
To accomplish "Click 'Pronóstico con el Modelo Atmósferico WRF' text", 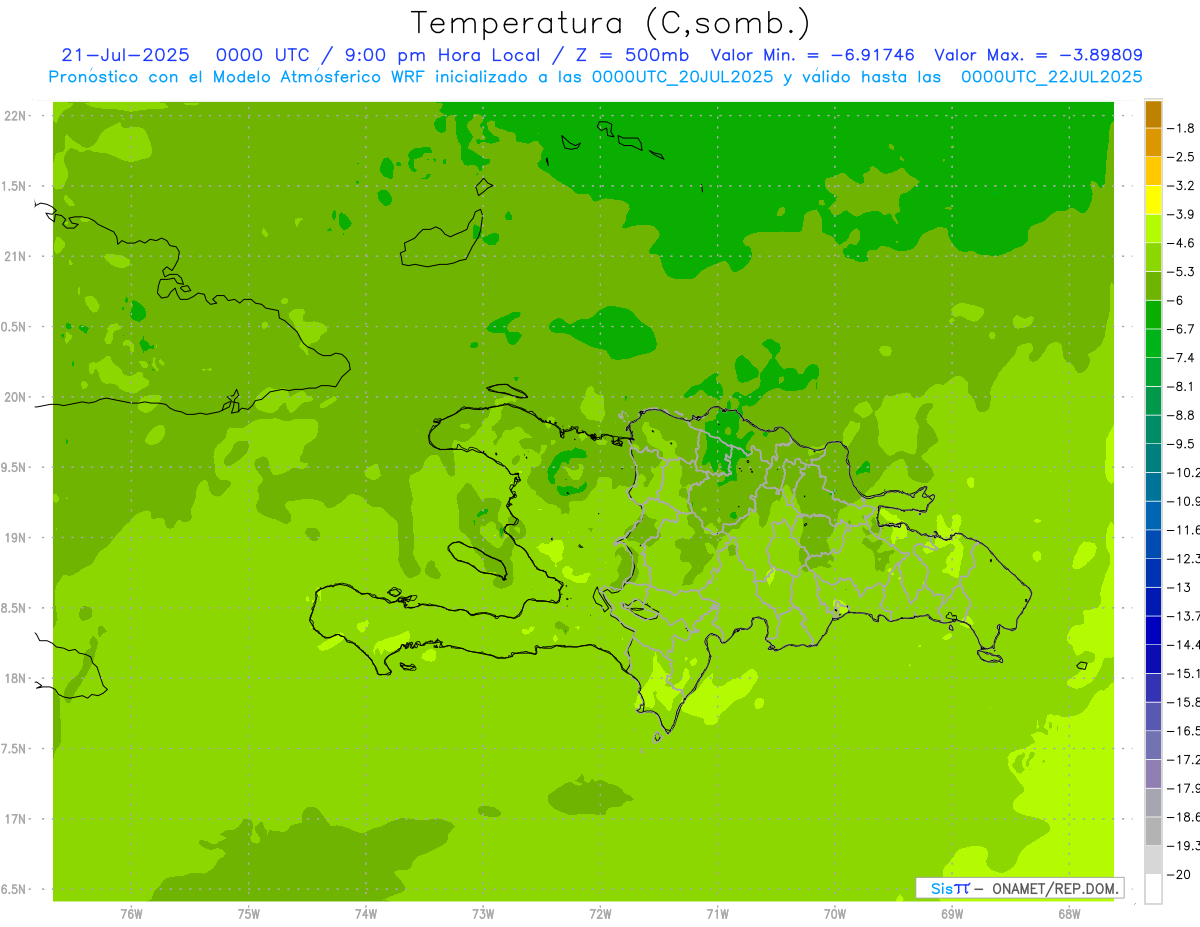I will [x=238, y=76].
